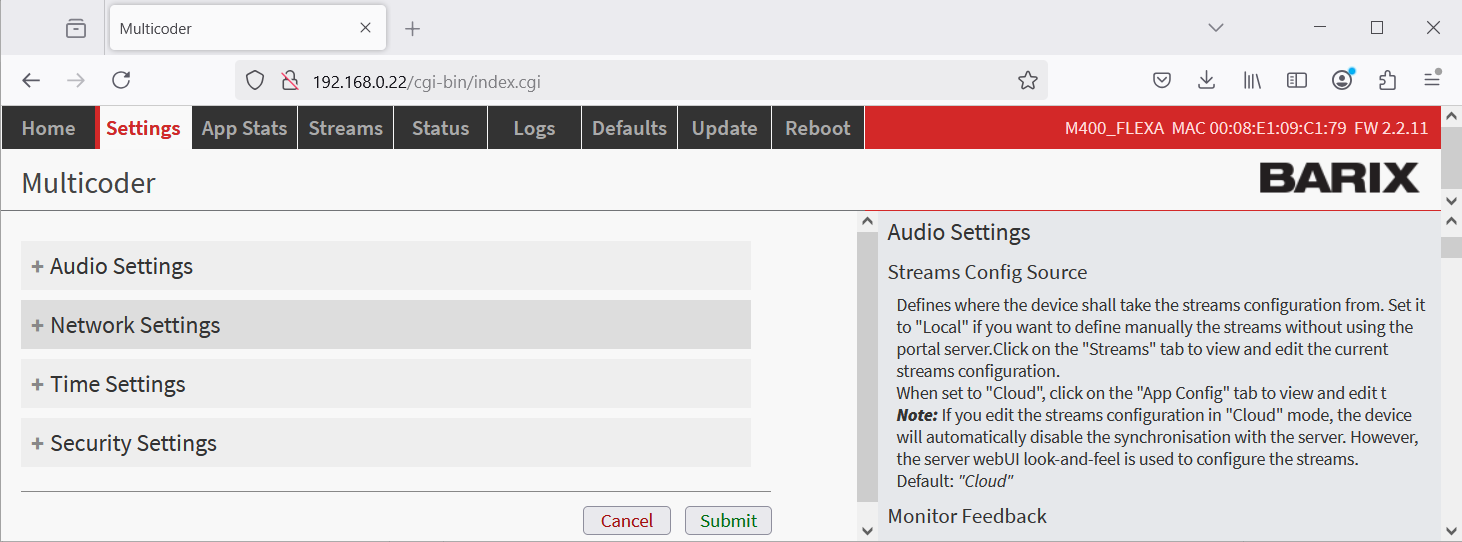Switch to the Streams tab

(345, 129)
